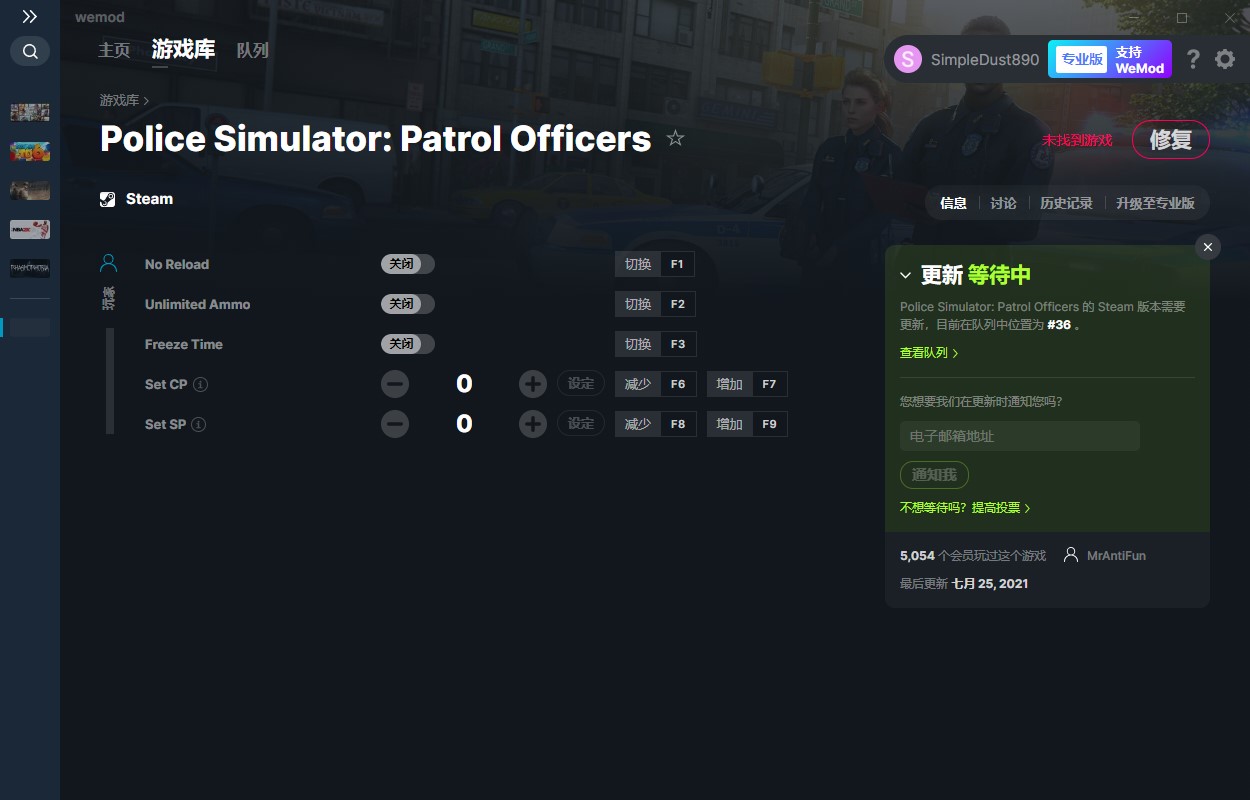This screenshot has width=1250, height=800.
Task: Click the 电子邮箱地址 input field
Action: [x=1020, y=436]
